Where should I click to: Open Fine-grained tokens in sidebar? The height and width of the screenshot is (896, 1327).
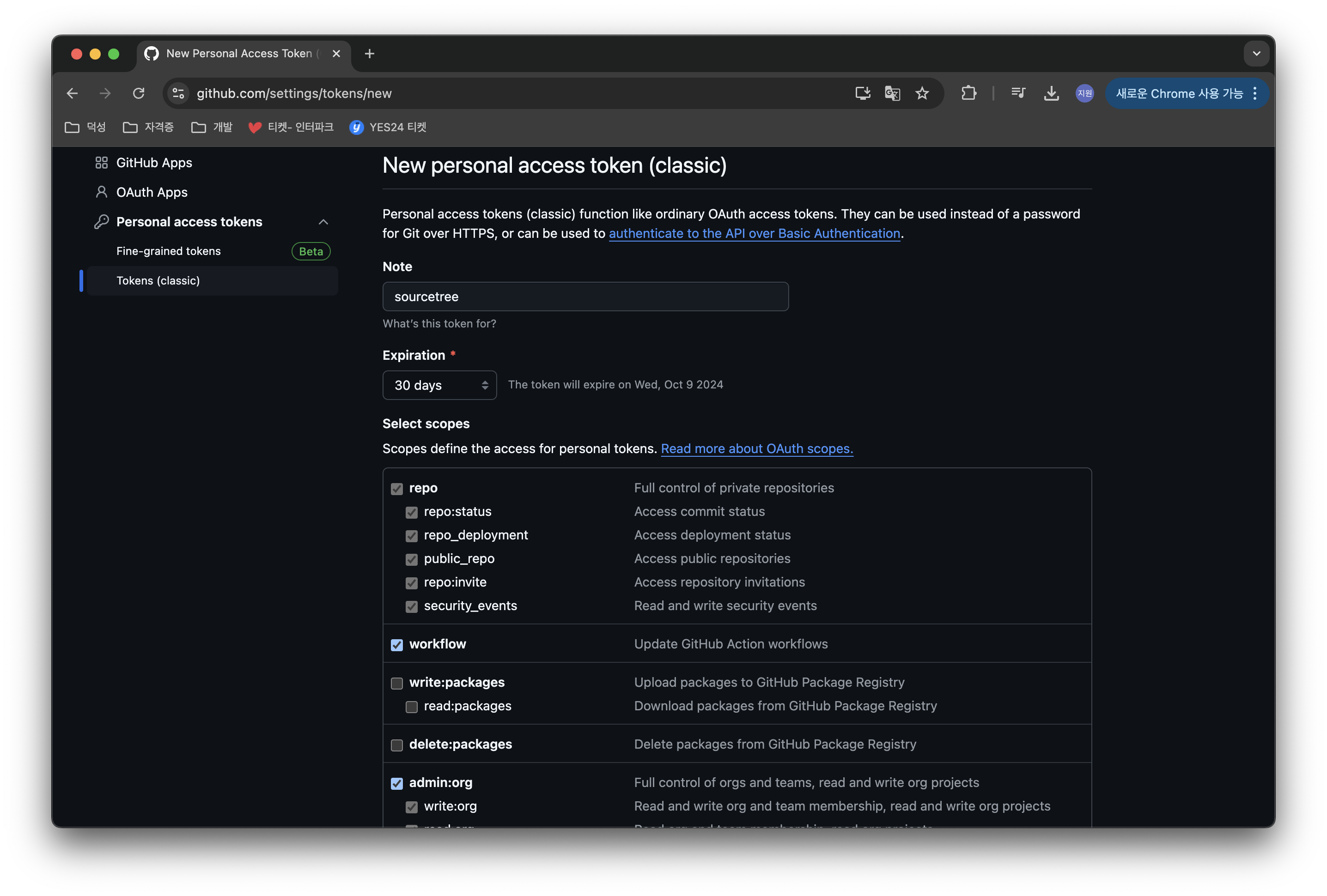click(169, 251)
